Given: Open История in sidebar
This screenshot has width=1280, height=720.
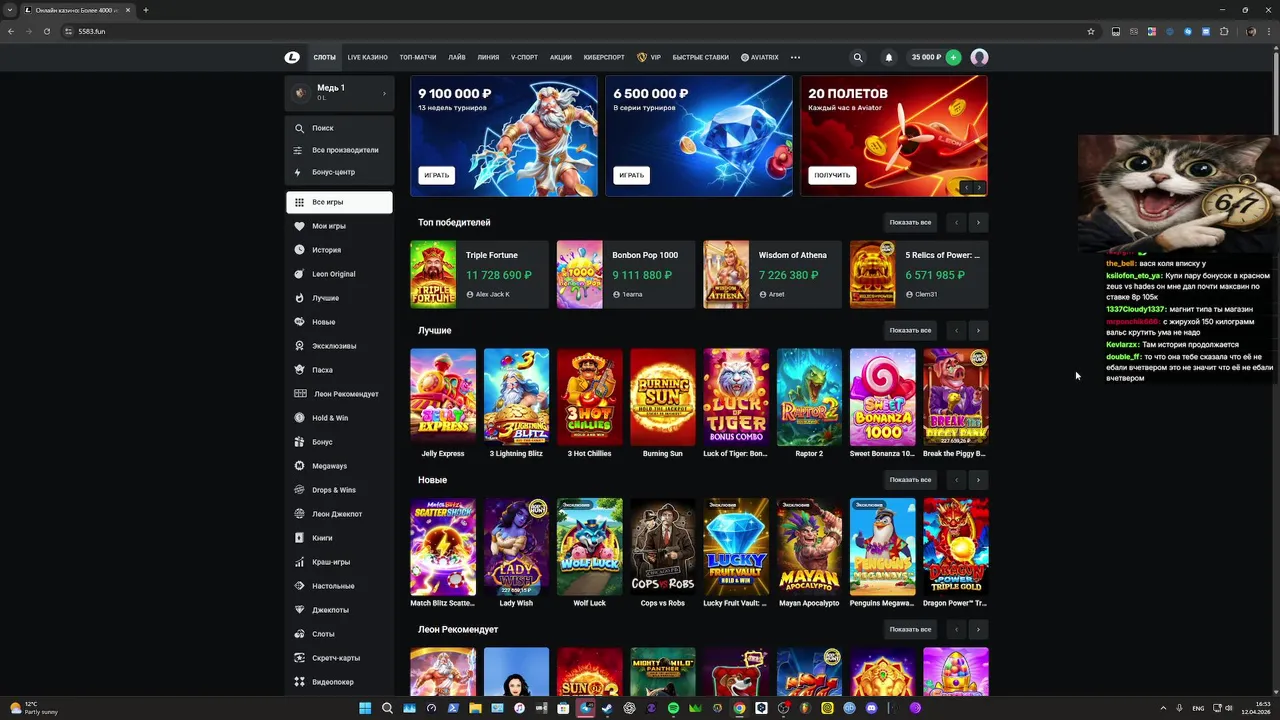Looking at the screenshot, I should click(x=339, y=250).
